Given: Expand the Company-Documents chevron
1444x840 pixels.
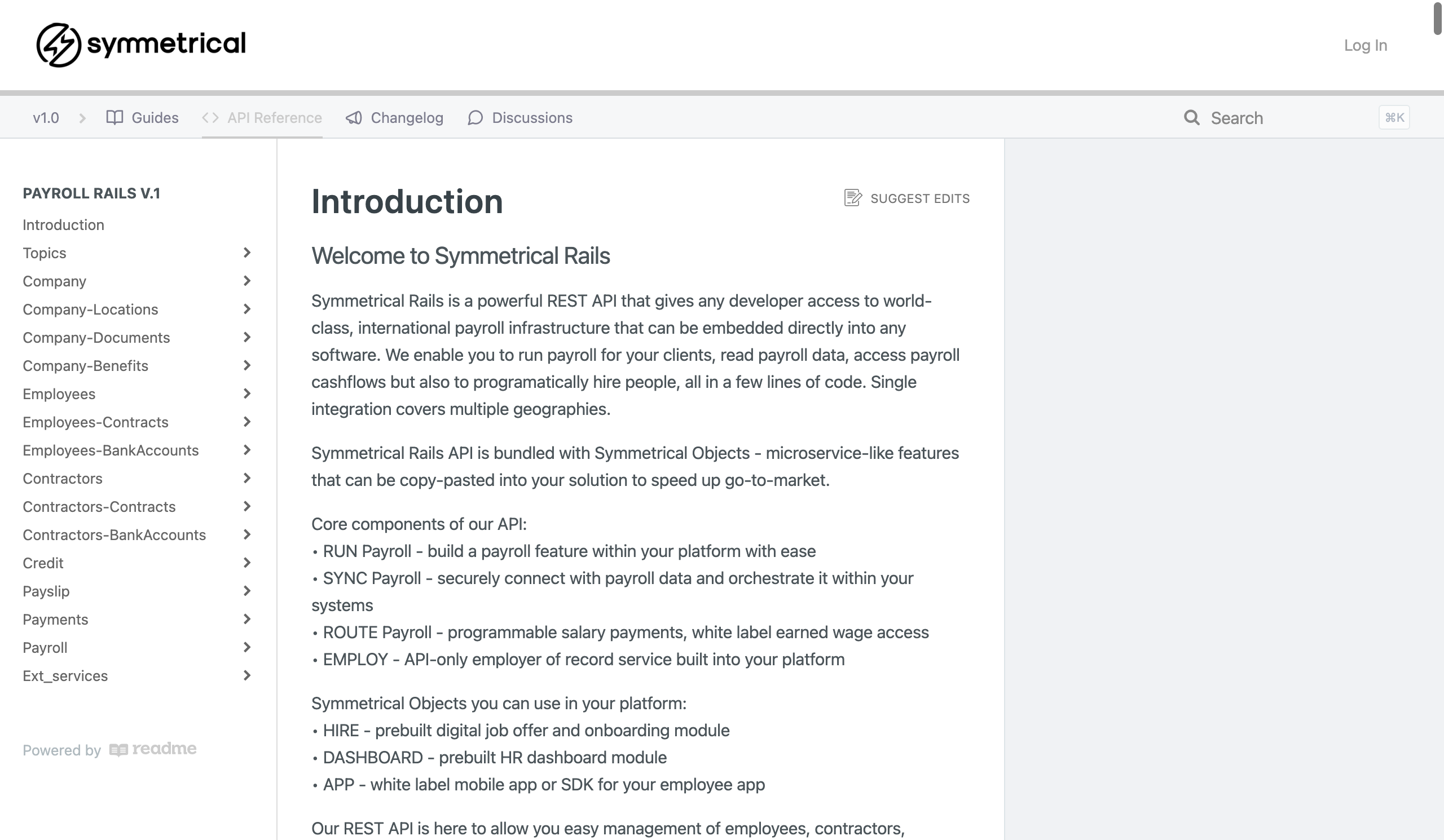Looking at the screenshot, I should click(247, 337).
